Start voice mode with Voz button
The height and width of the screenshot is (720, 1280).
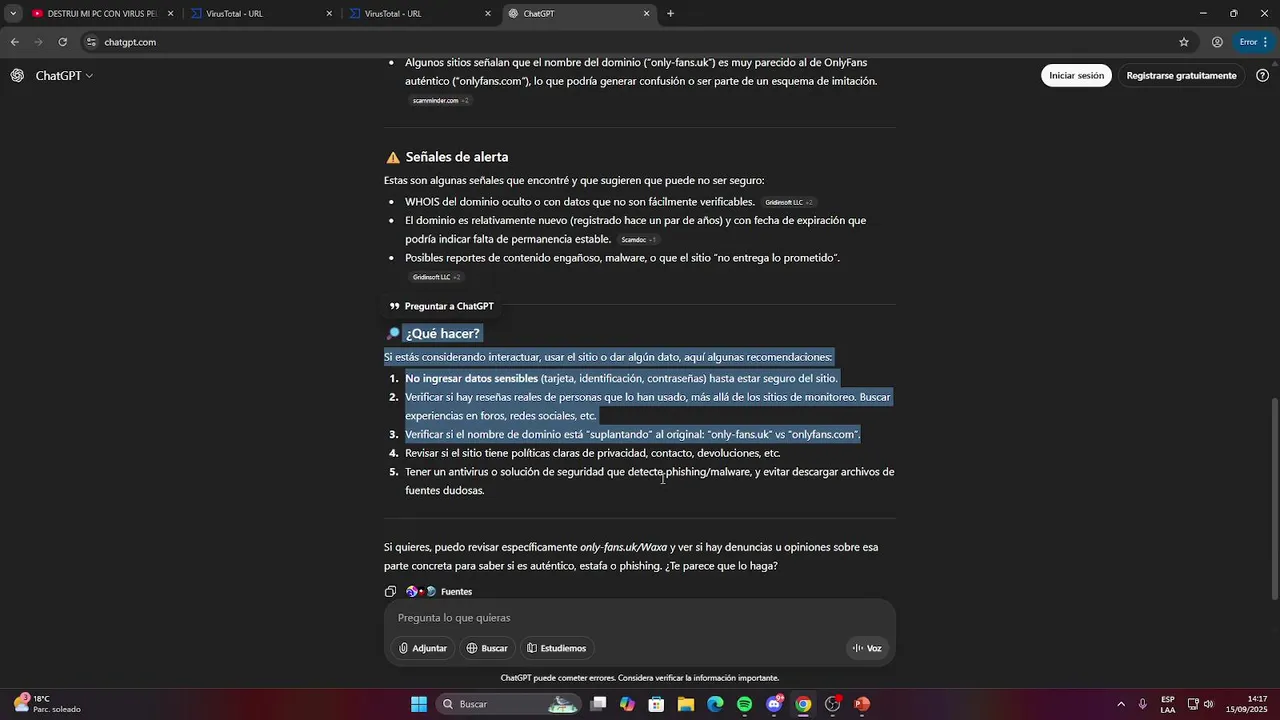[x=867, y=648]
